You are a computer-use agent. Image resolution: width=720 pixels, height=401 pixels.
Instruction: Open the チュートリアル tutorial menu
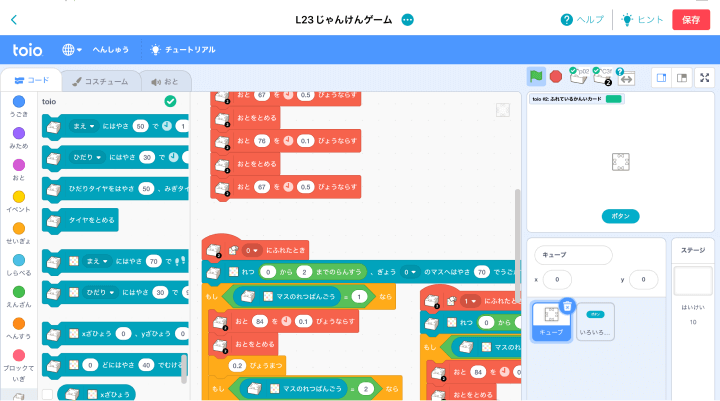tap(183, 50)
